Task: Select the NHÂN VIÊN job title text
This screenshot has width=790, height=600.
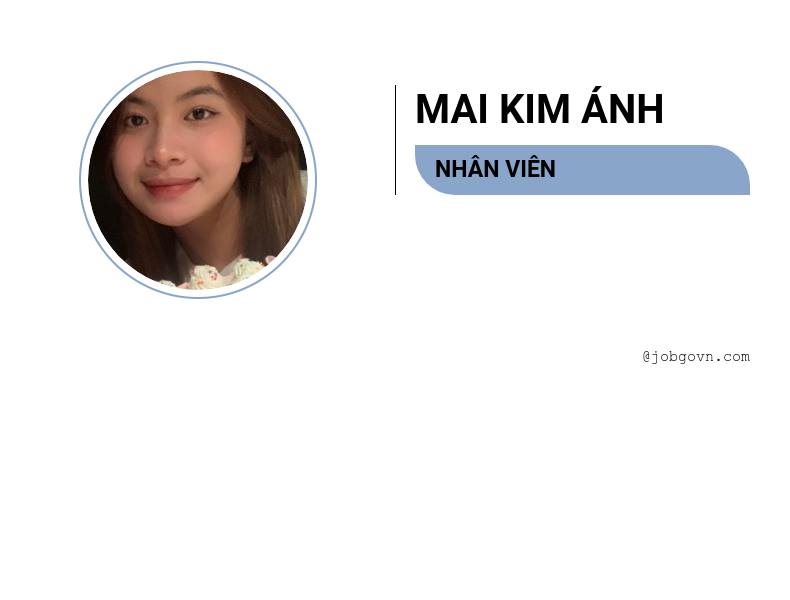Action: point(495,168)
